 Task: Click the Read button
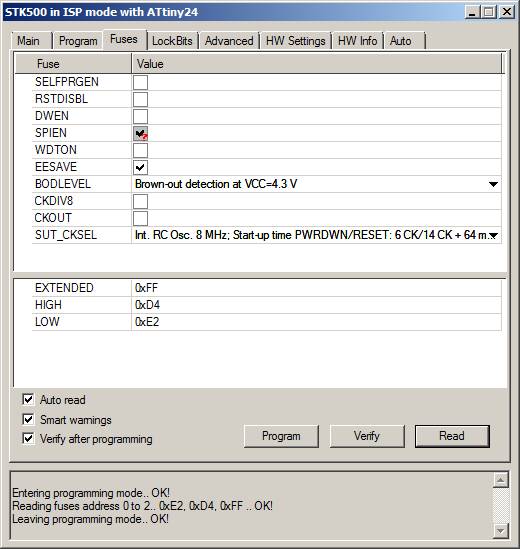point(452,436)
